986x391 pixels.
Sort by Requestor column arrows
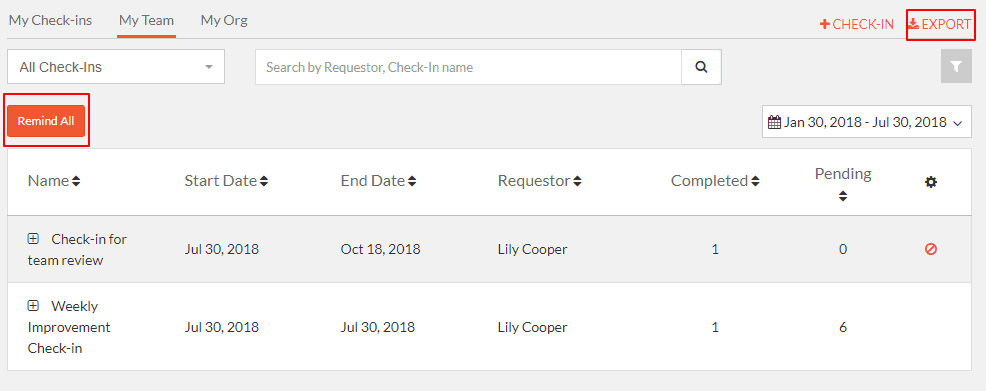pyautogui.click(x=577, y=181)
